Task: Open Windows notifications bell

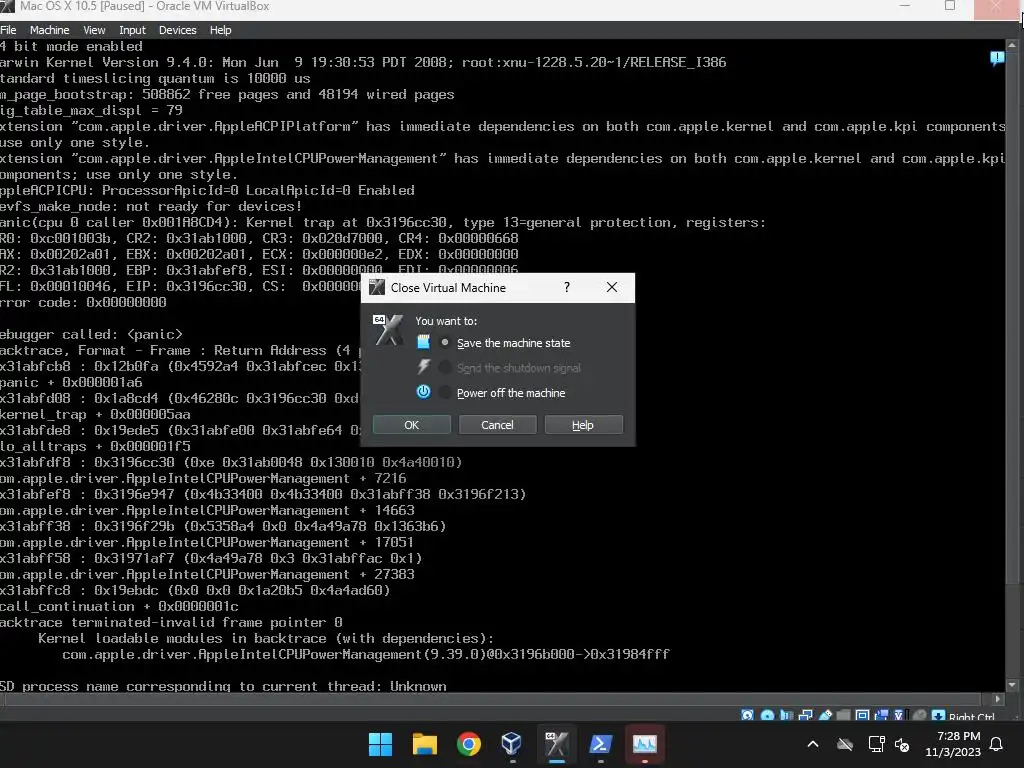Action: (997, 744)
